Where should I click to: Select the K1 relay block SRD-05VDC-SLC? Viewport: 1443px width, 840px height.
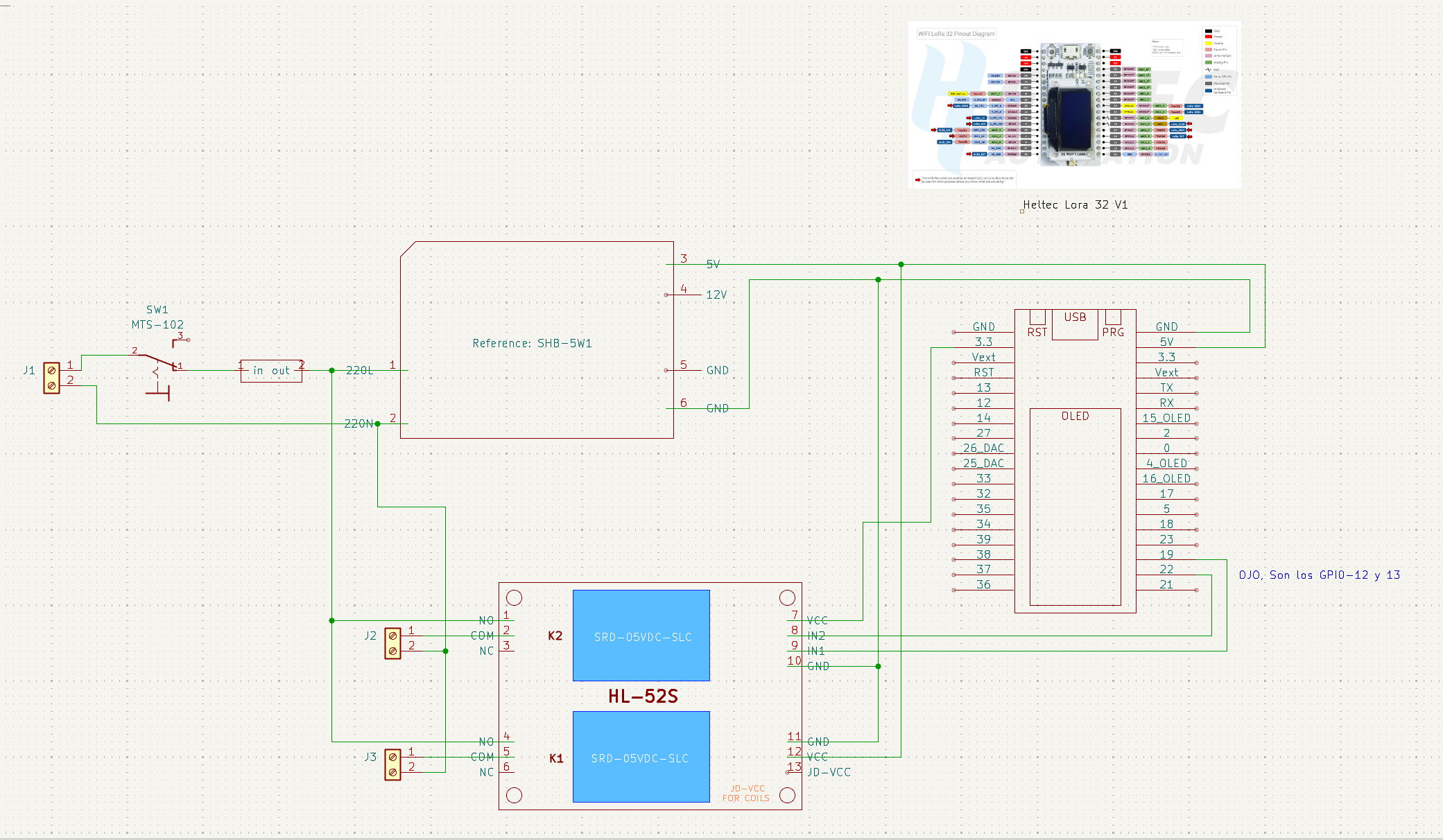tap(641, 757)
